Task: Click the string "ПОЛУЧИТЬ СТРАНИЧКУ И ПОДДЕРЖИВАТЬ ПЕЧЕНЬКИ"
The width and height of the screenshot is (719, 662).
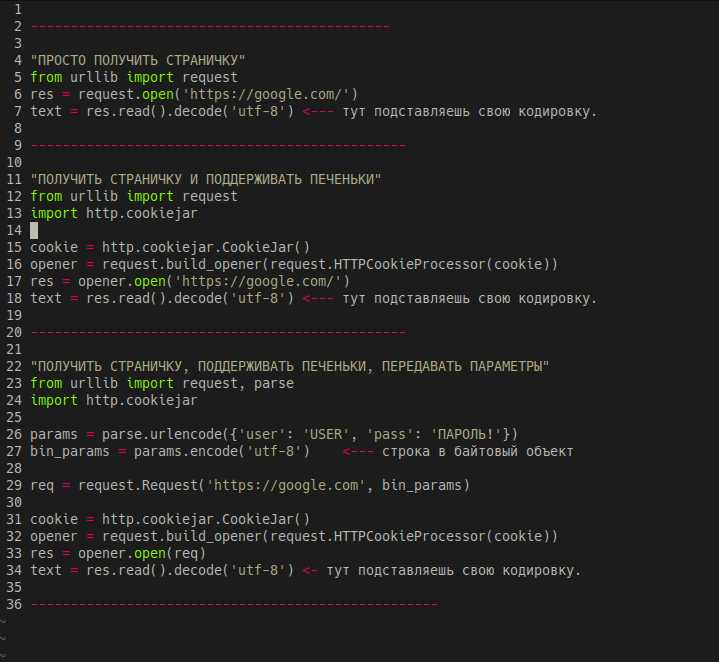Action: click(206, 179)
